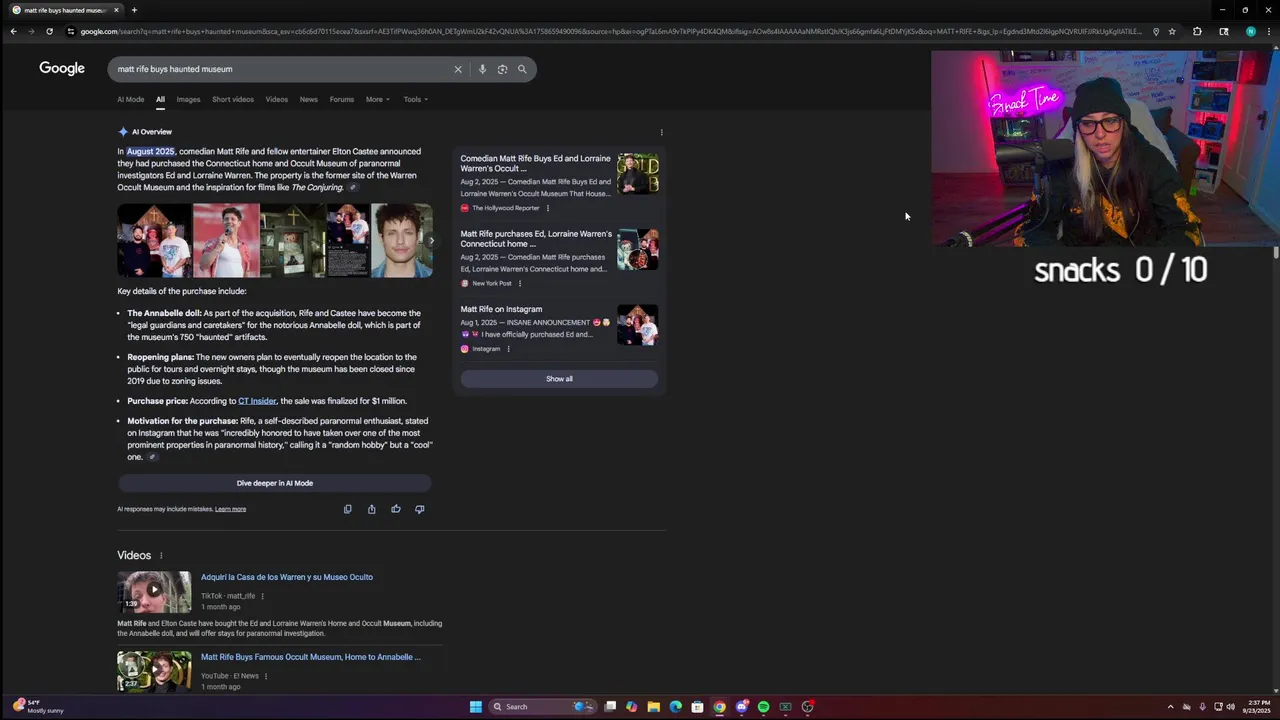Give thumbs up to AI Overview
Screen dimensions: 1280x720
(396, 509)
